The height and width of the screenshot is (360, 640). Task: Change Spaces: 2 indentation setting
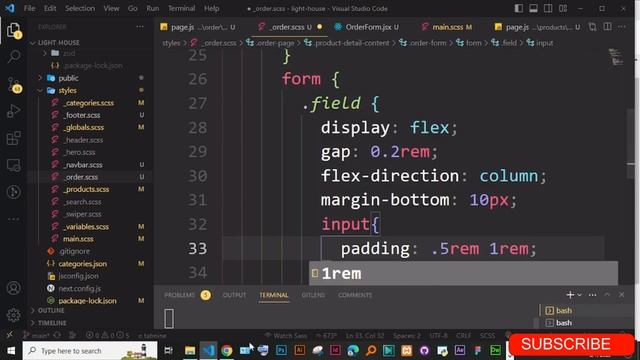click(x=407, y=336)
